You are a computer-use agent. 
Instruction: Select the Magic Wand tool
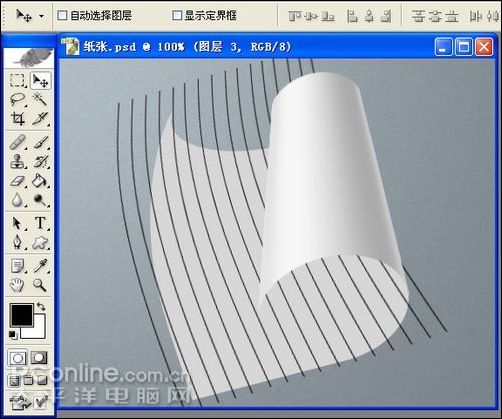click(x=40, y=99)
